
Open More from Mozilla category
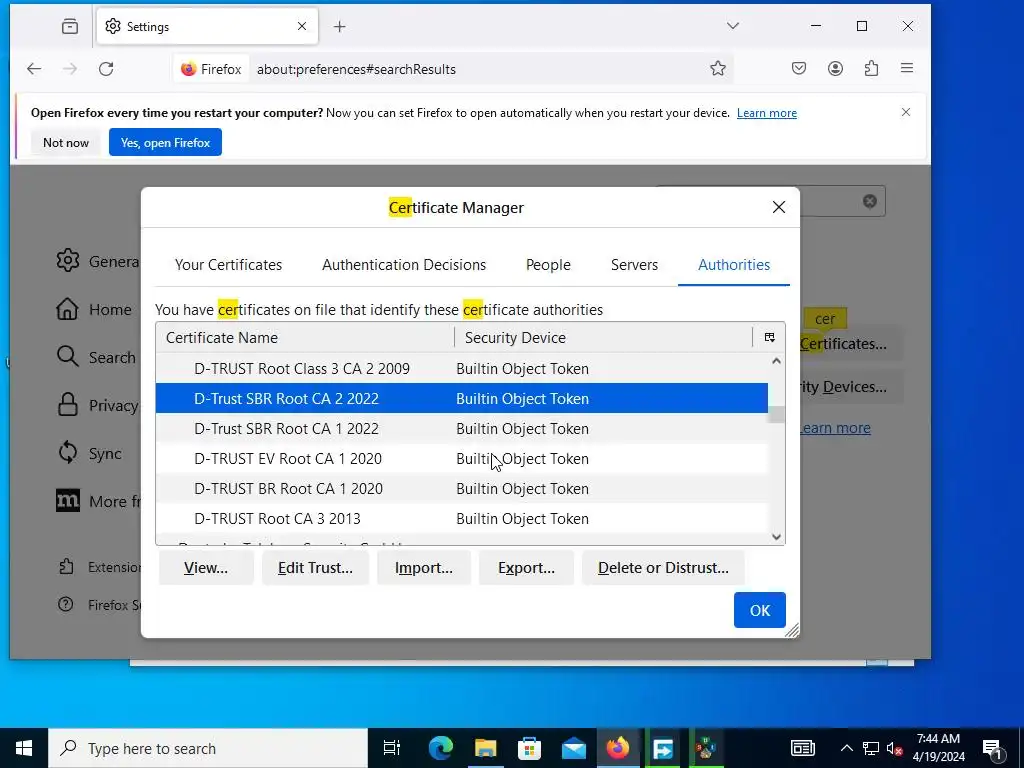(98, 502)
